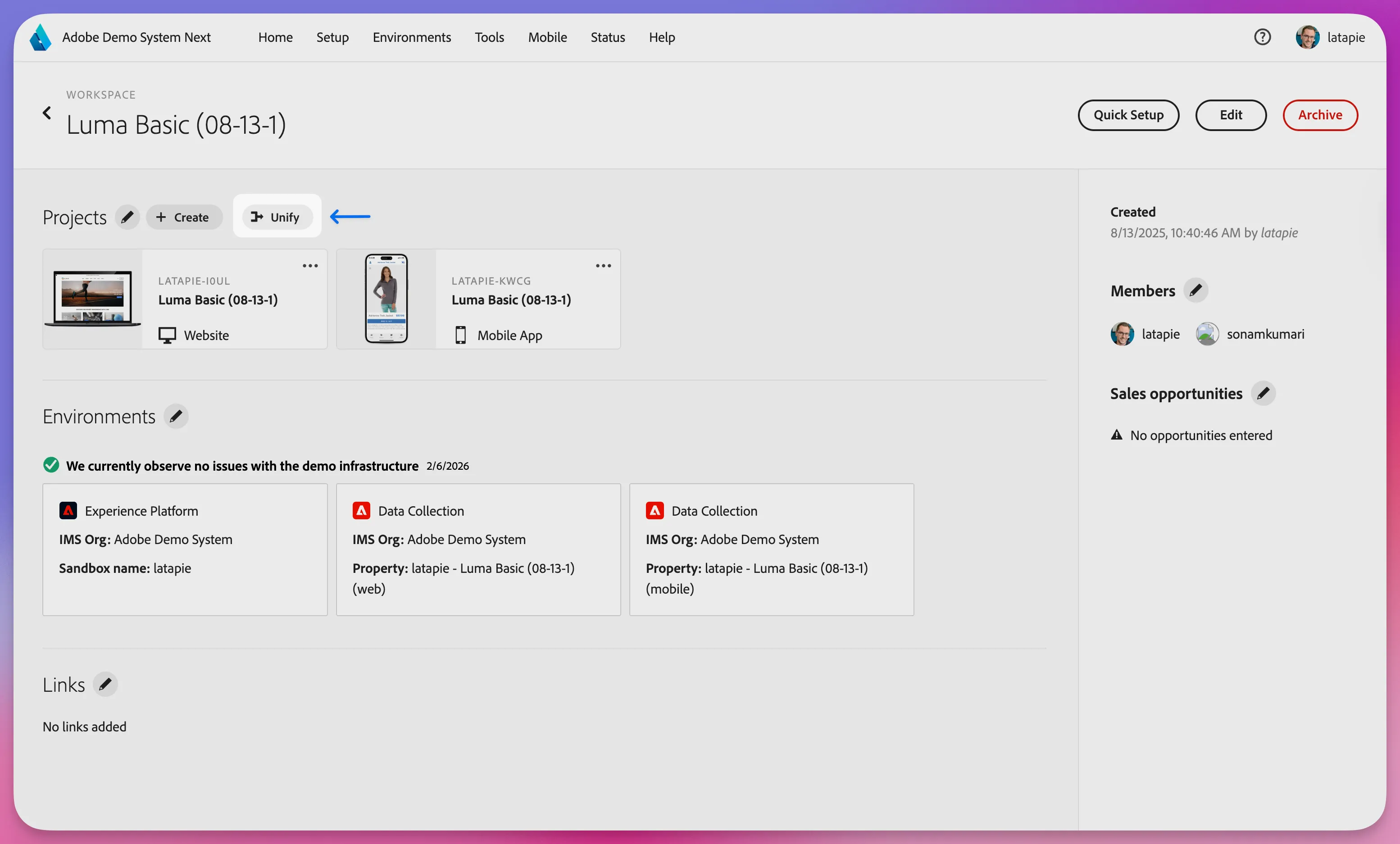Open the website project laptop thumbnail

[x=93, y=299]
